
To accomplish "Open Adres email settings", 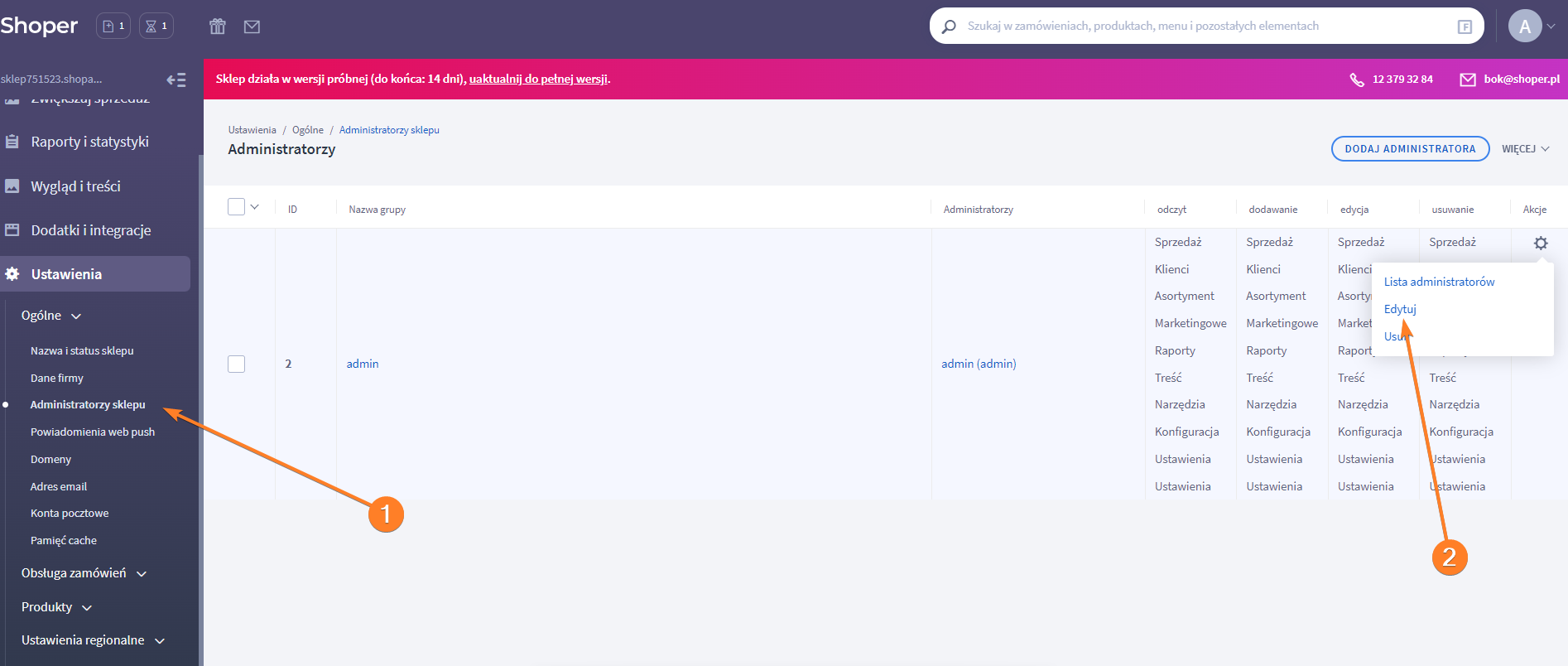I will (59, 486).
